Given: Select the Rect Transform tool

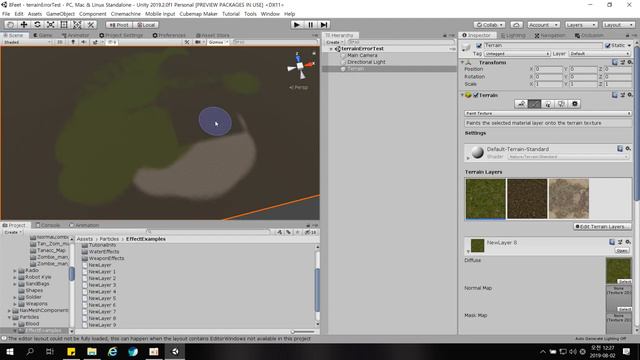Looking at the screenshot, I should (64, 25).
